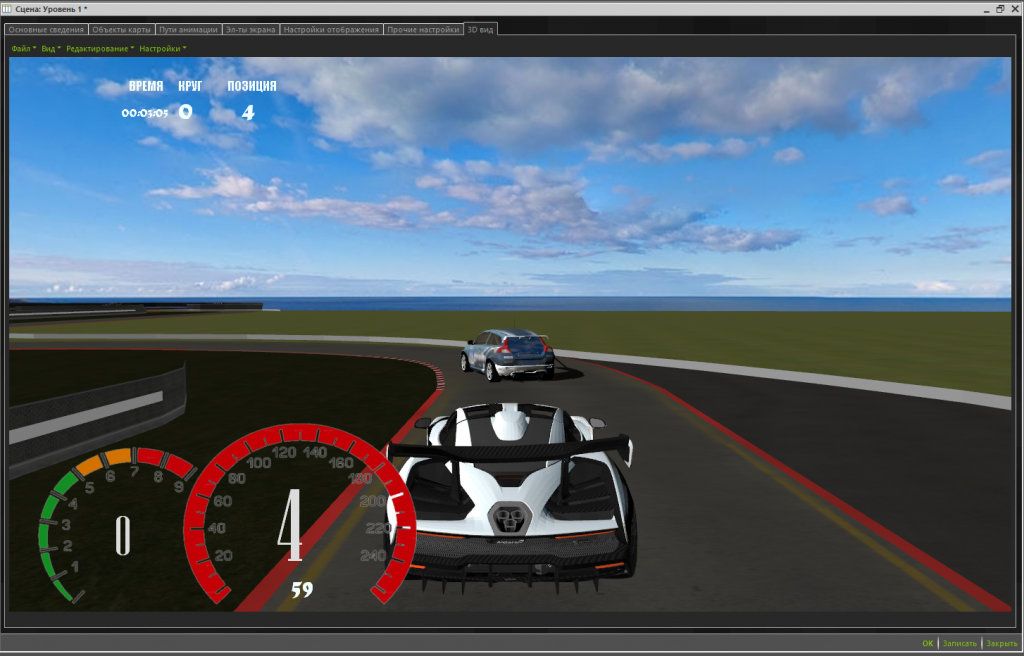This screenshot has height=656, width=1024.
Task: Click the position value 4 under ПОЗИЦИЯ
Action: tap(248, 112)
